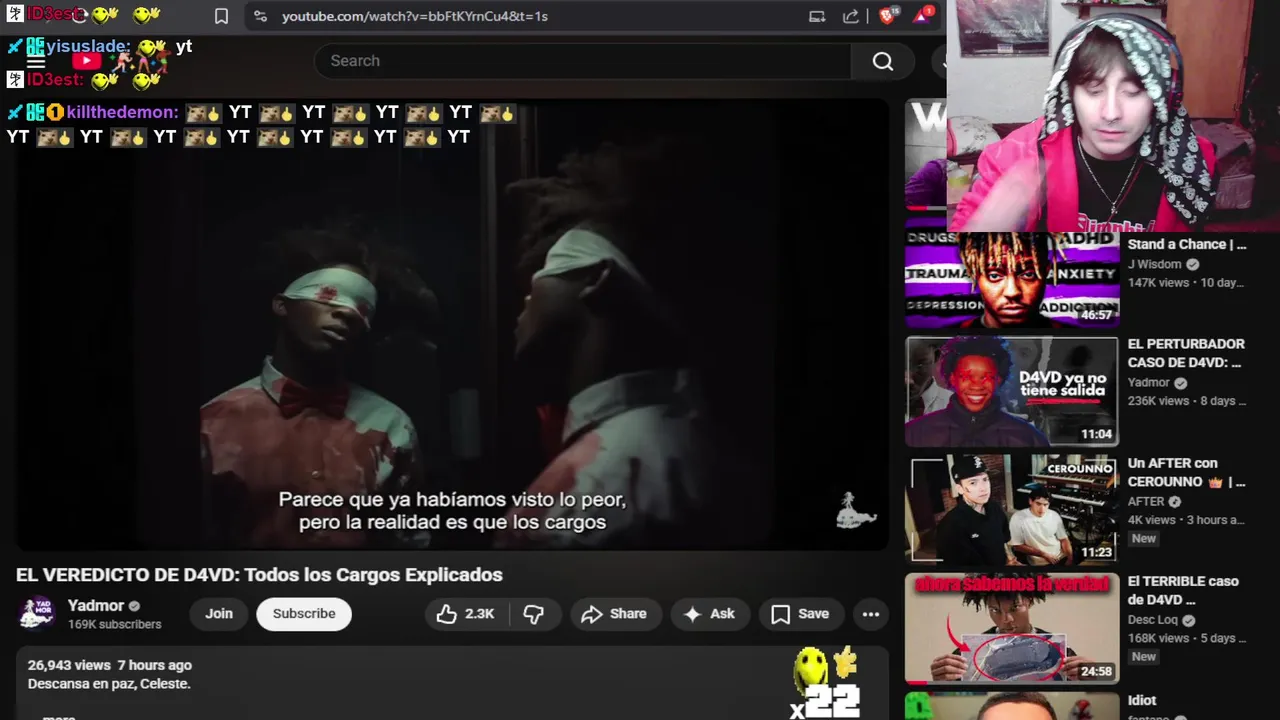
Task: Open the Yadmor channel avatar
Action: click(37, 614)
